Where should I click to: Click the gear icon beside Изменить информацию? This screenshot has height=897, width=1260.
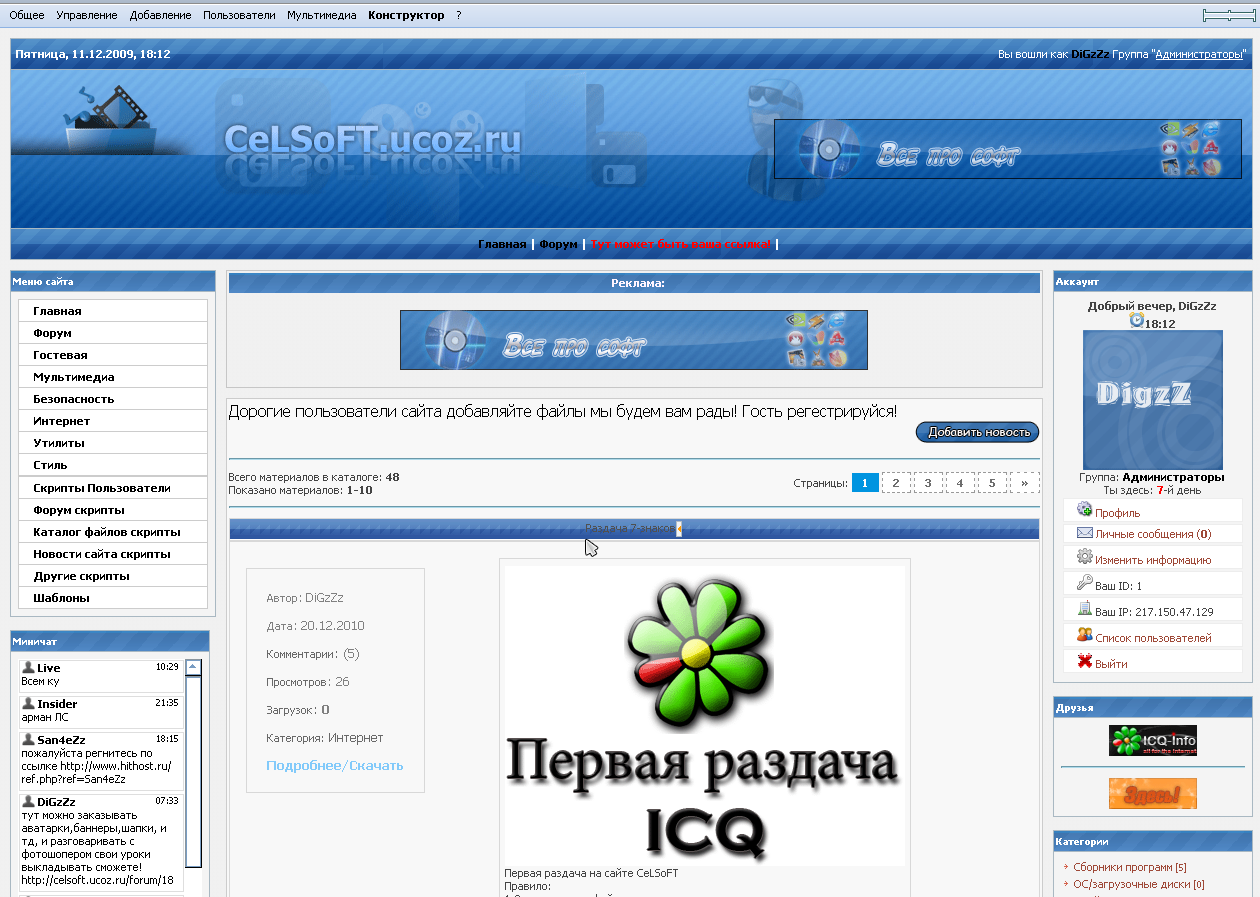[x=1084, y=557]
